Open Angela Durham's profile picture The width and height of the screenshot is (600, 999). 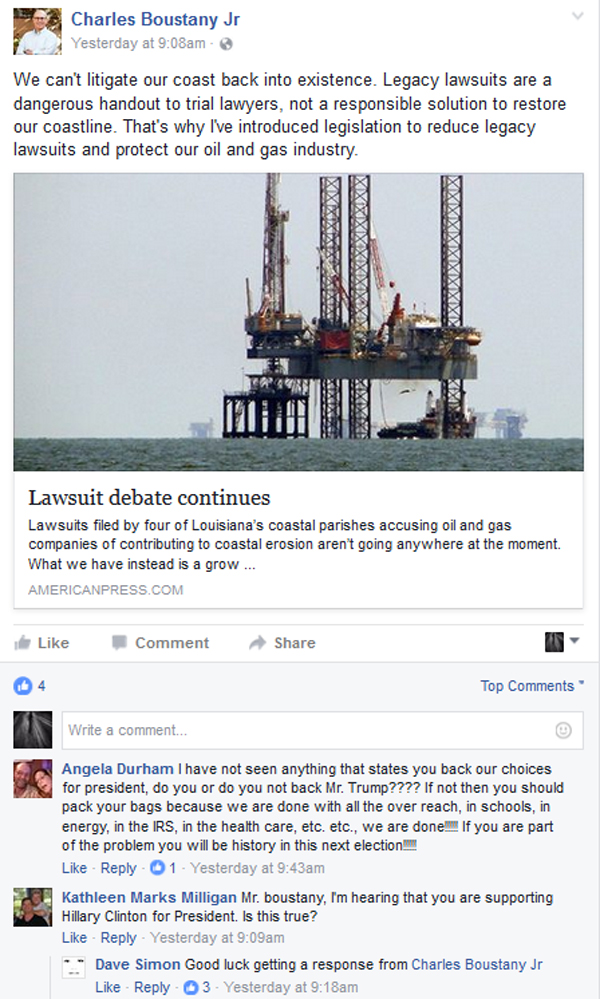(x=33, y=779)
